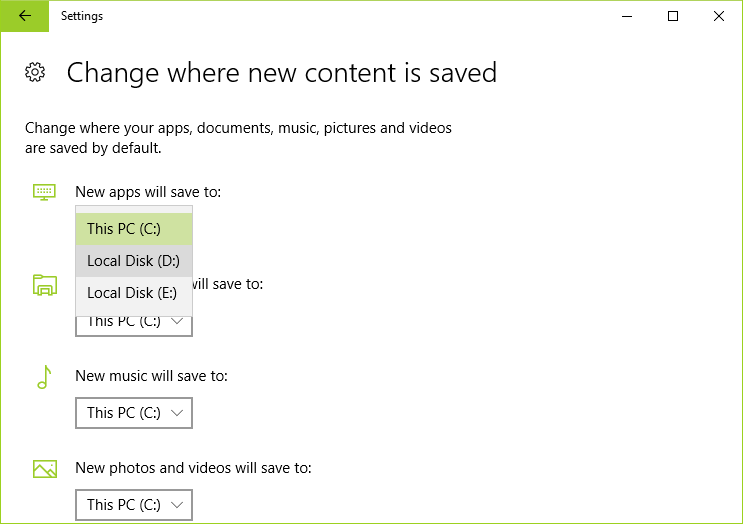Select This PC (C:) in open list
This screenshot has width=743, height=524.
coord(134,229)
